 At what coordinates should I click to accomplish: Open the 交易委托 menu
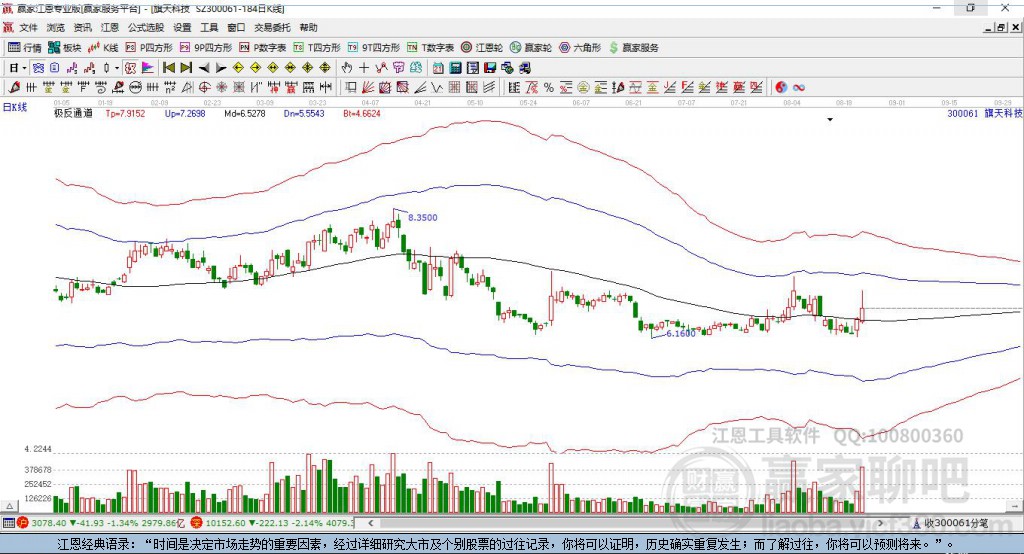tap(272, 27)
